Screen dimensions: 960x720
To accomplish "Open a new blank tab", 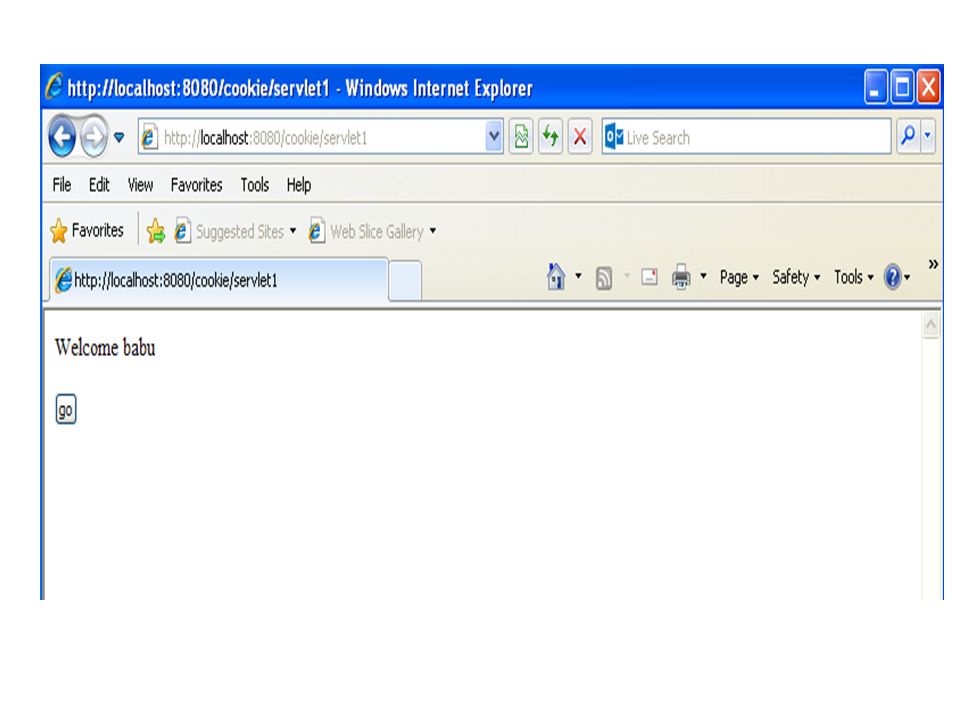I will click(405, 281).
